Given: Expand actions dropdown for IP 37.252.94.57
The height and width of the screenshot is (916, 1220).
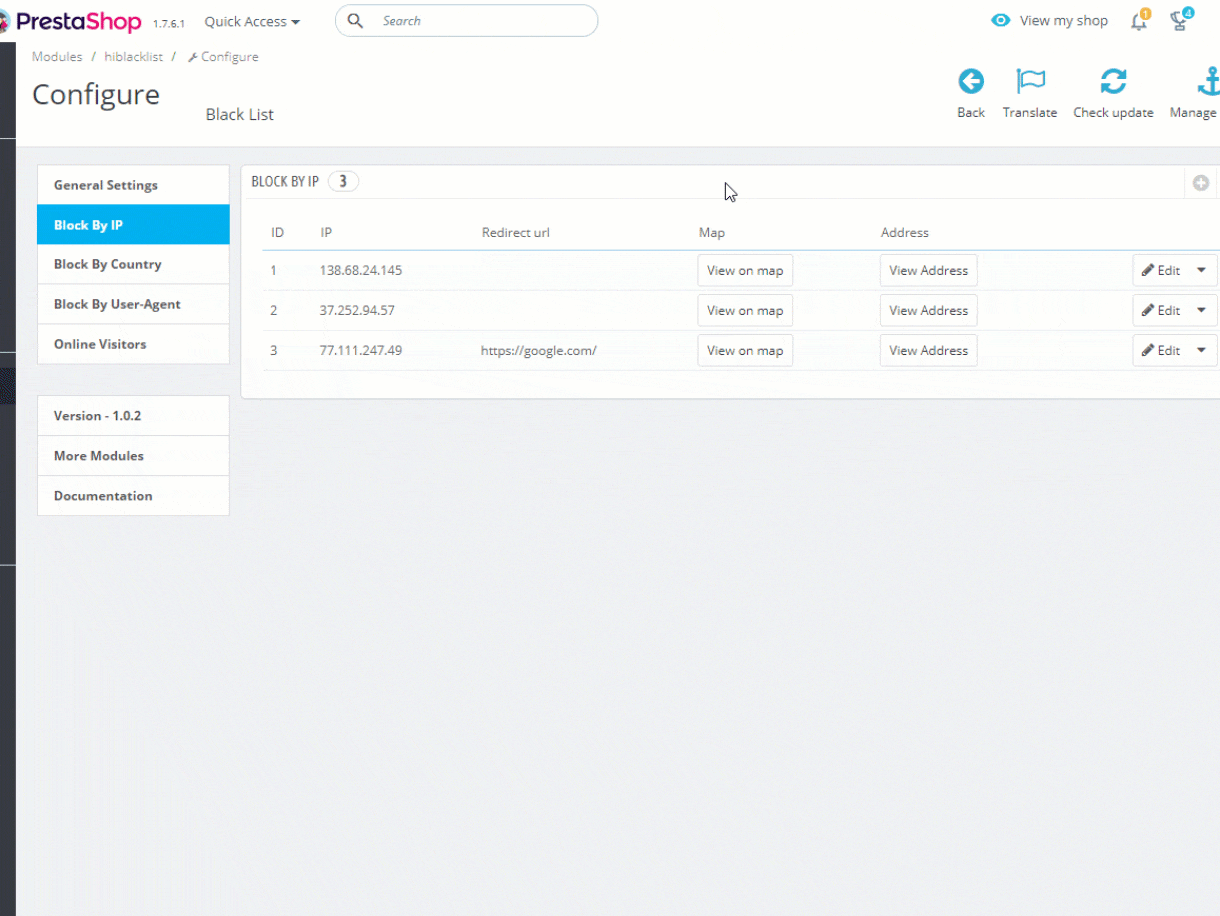Looking at the screenshot, I should point(1201,310).
